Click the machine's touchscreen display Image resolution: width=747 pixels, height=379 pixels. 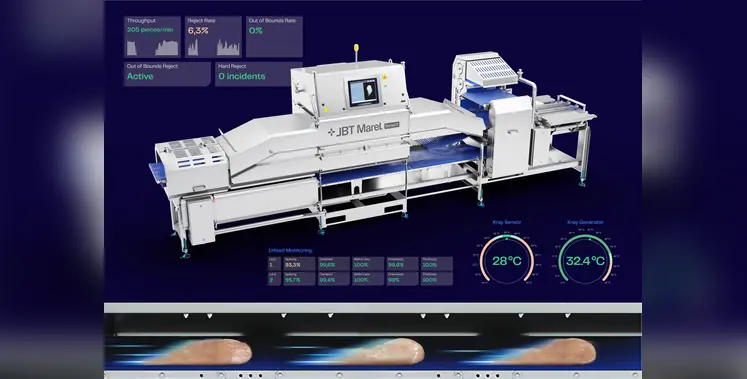click(363, 92)
